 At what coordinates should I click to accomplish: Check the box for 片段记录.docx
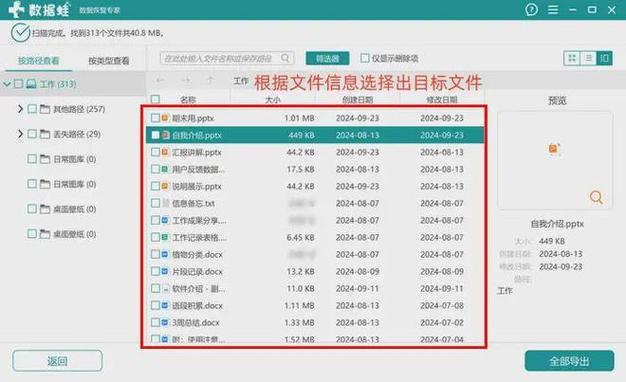155,271
